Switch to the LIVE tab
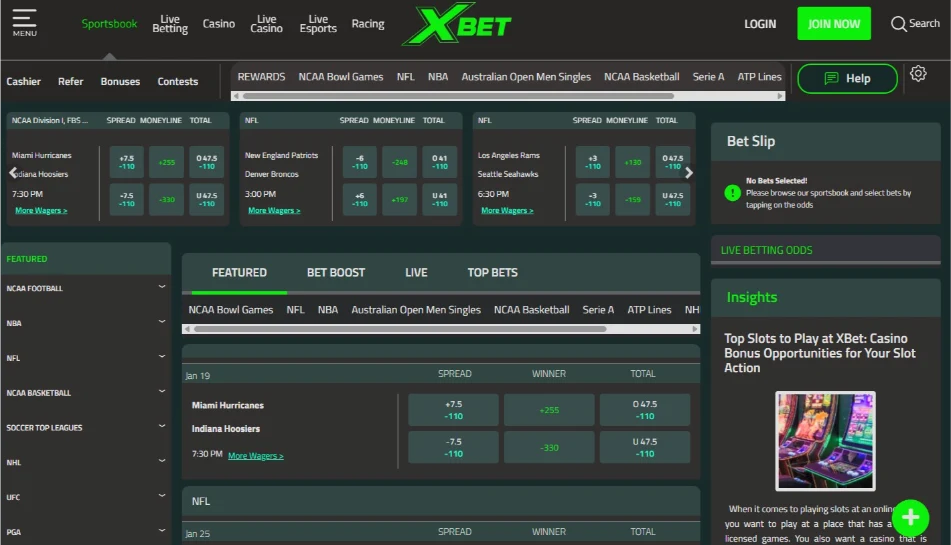 pos(416,273)
